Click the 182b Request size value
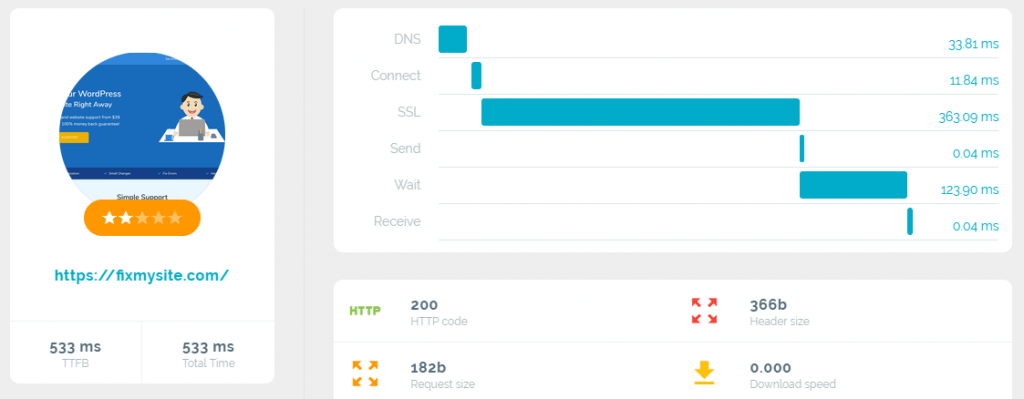 point(428,368)
